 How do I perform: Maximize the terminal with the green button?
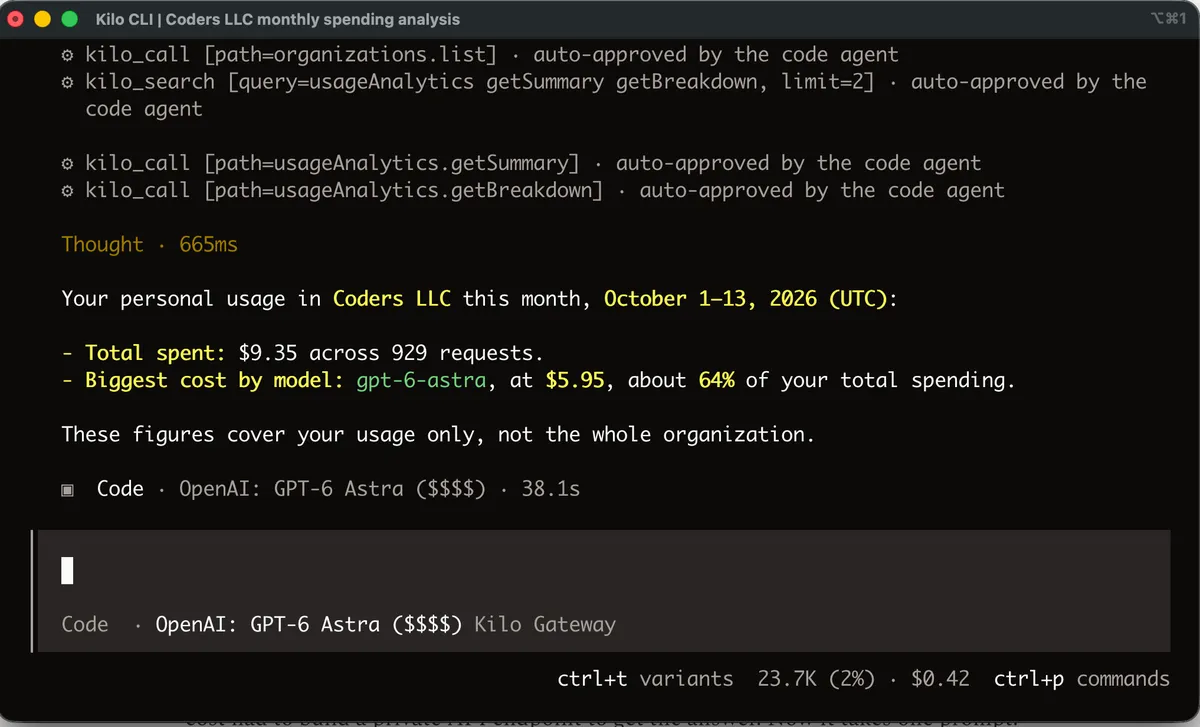point(69,19)
